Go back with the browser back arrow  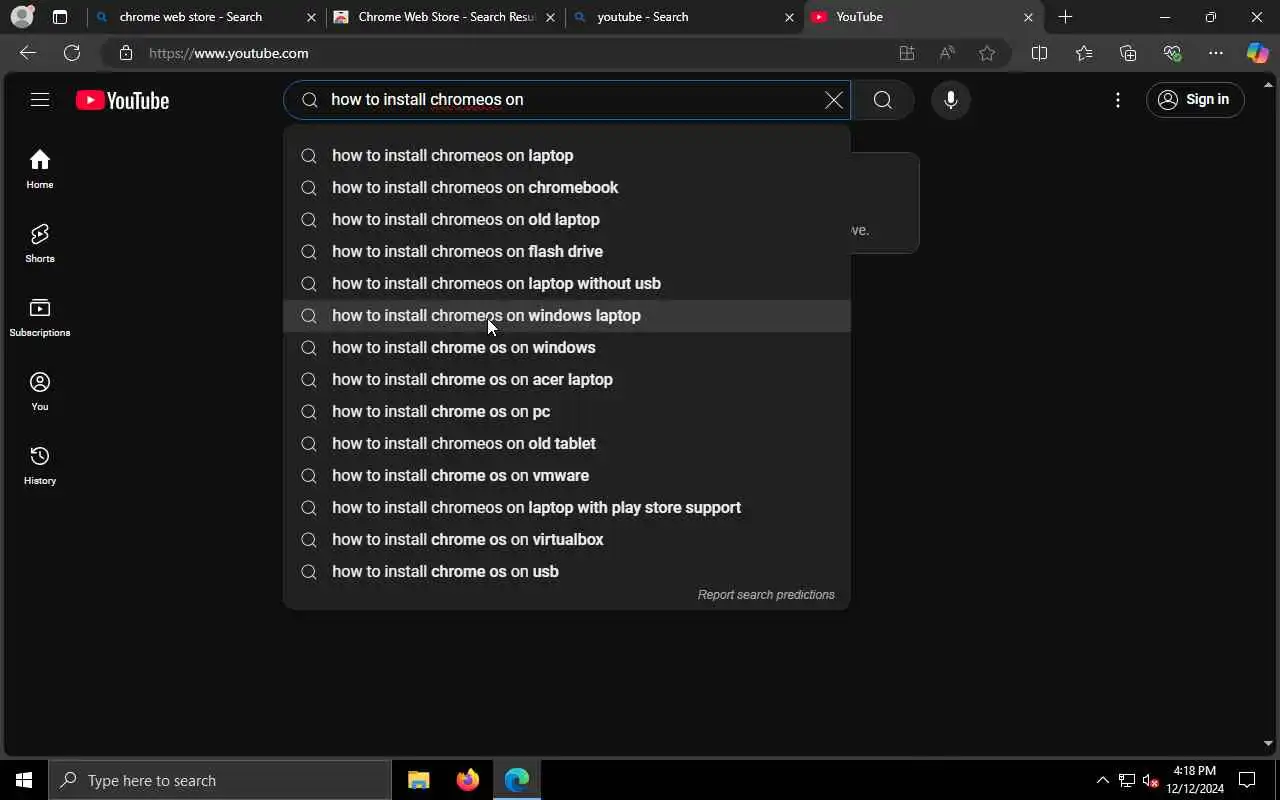point(28,53)
